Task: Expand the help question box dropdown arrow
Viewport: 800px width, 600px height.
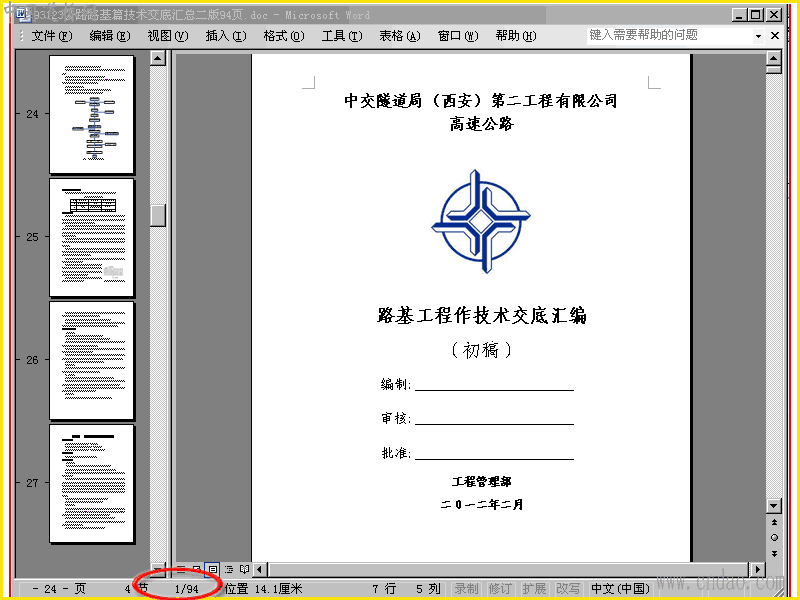Action: pos(758,36)
